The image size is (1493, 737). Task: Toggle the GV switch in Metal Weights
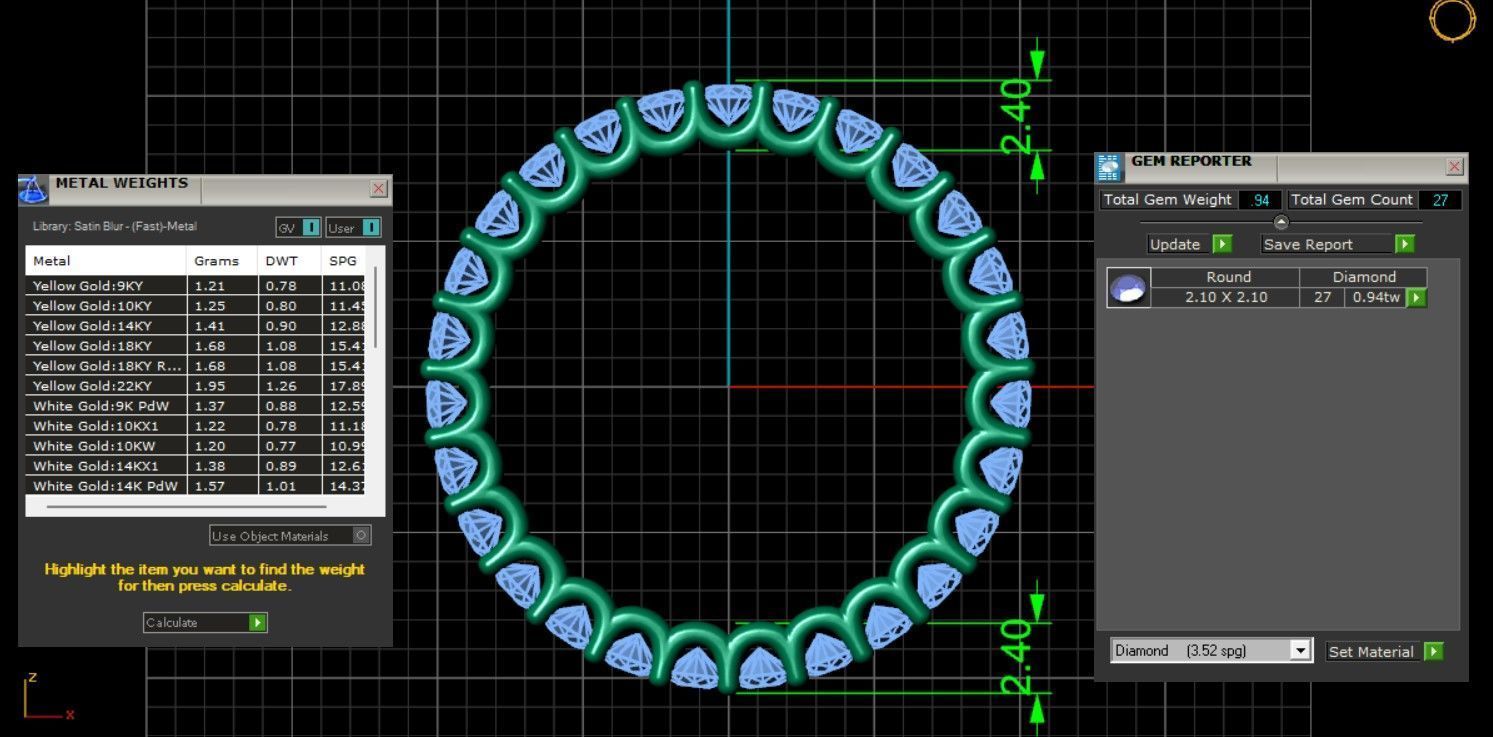pyautogui.click(x=310, y=228)
